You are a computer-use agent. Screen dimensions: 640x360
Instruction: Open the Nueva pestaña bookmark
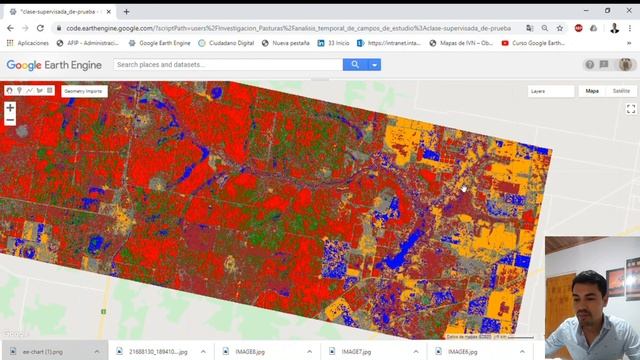tap(286, 43)
